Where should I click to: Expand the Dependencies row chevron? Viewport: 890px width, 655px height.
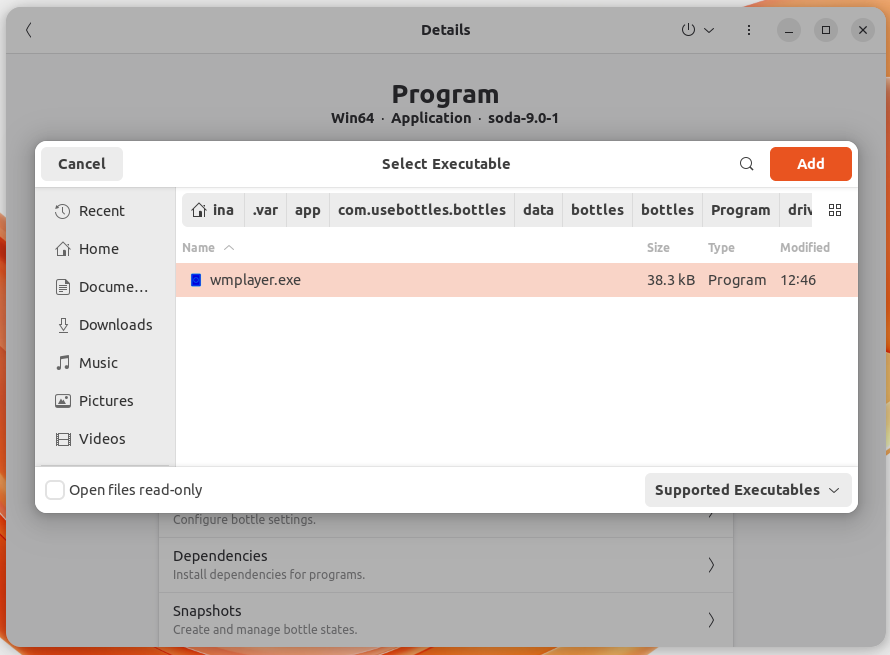click(711, 565)
